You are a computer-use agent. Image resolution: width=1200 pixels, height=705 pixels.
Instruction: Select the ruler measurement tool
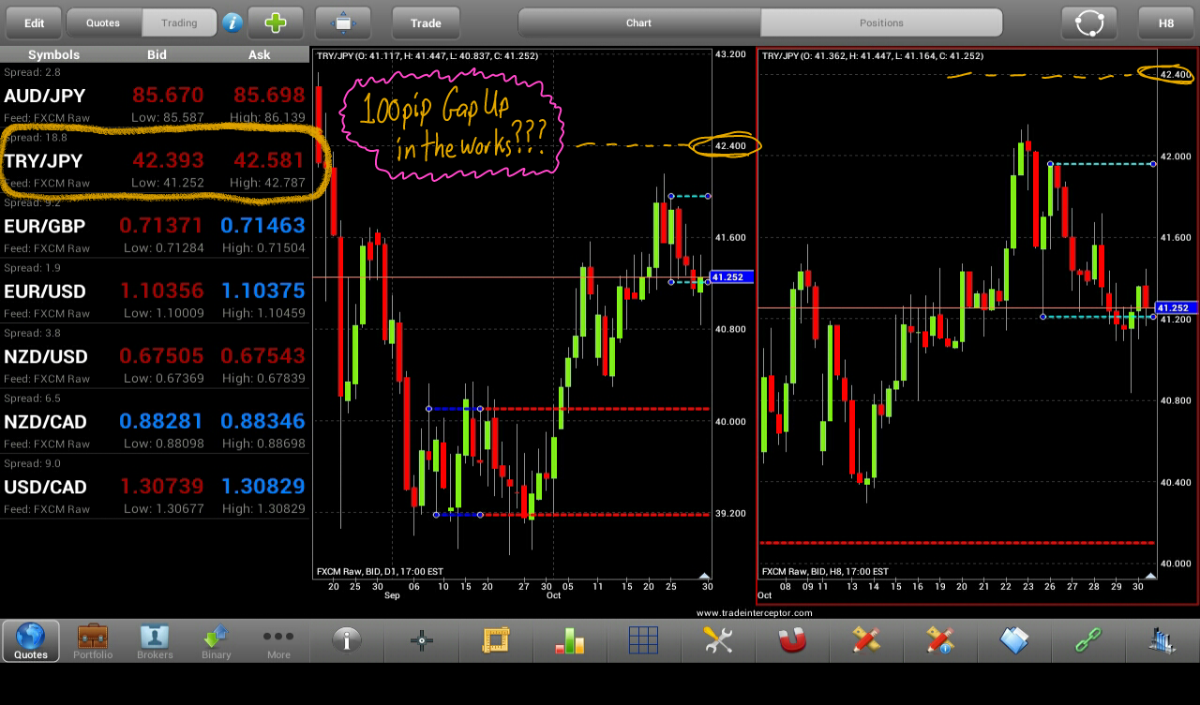pyautogui.click(x=496, y=640)
